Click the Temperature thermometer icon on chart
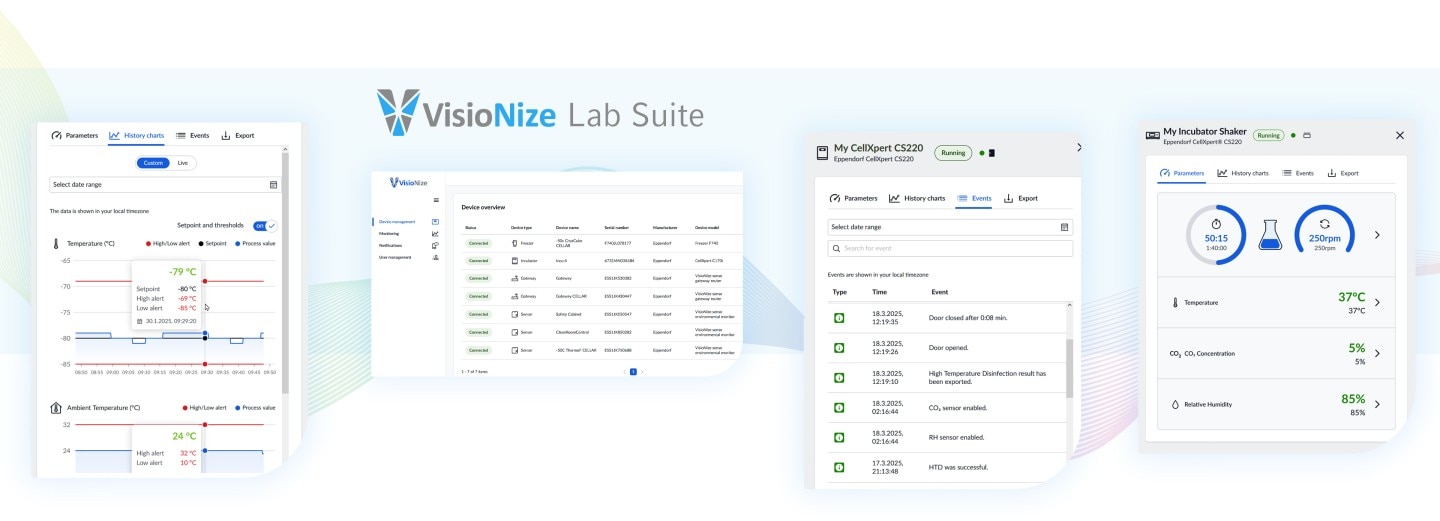The height and width of the screenshot is (521, 1440). (x=56, y=243)
